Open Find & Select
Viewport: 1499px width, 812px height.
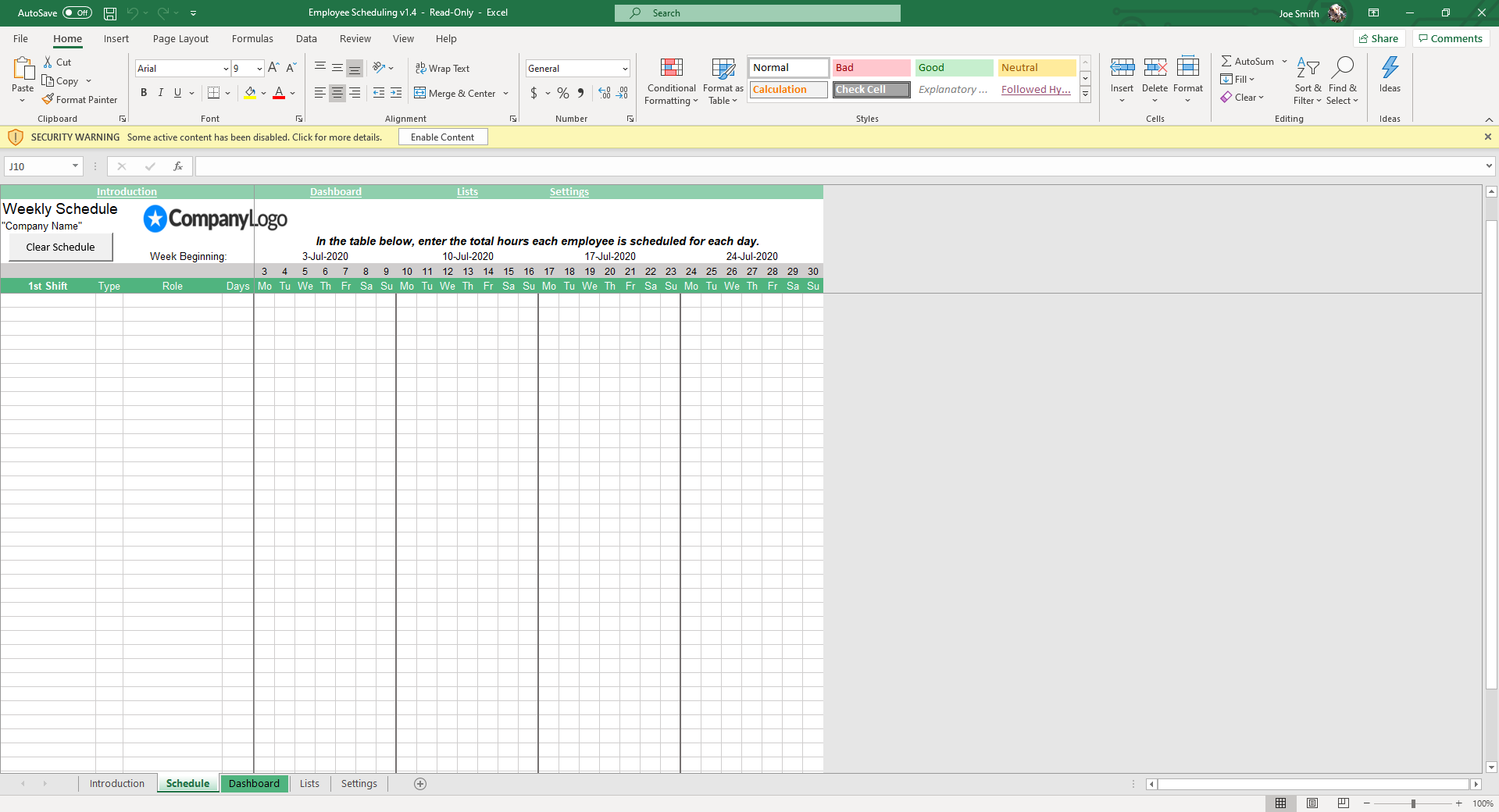coord(1343,80)
